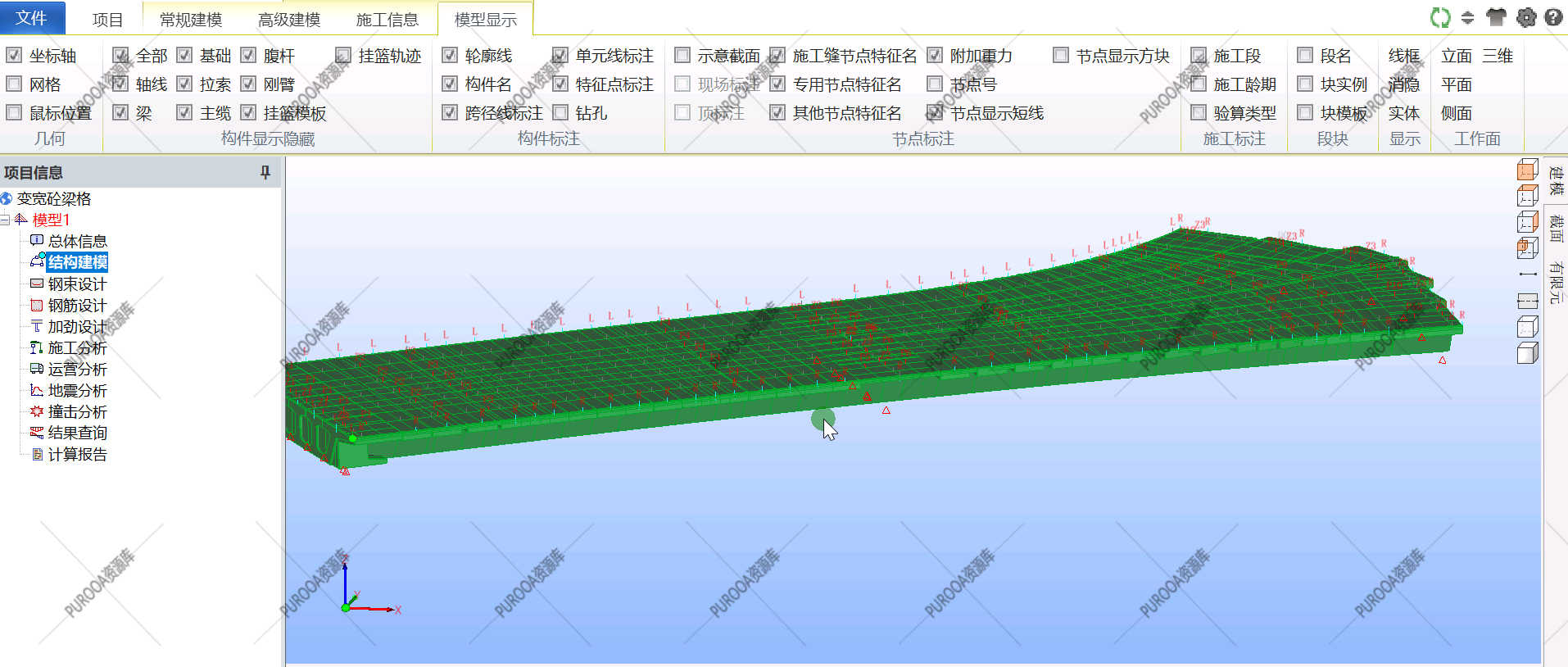Enable the 验算类型 checkbox
This screenshot has height=667, width=1568.
[x=1199, y=112]
